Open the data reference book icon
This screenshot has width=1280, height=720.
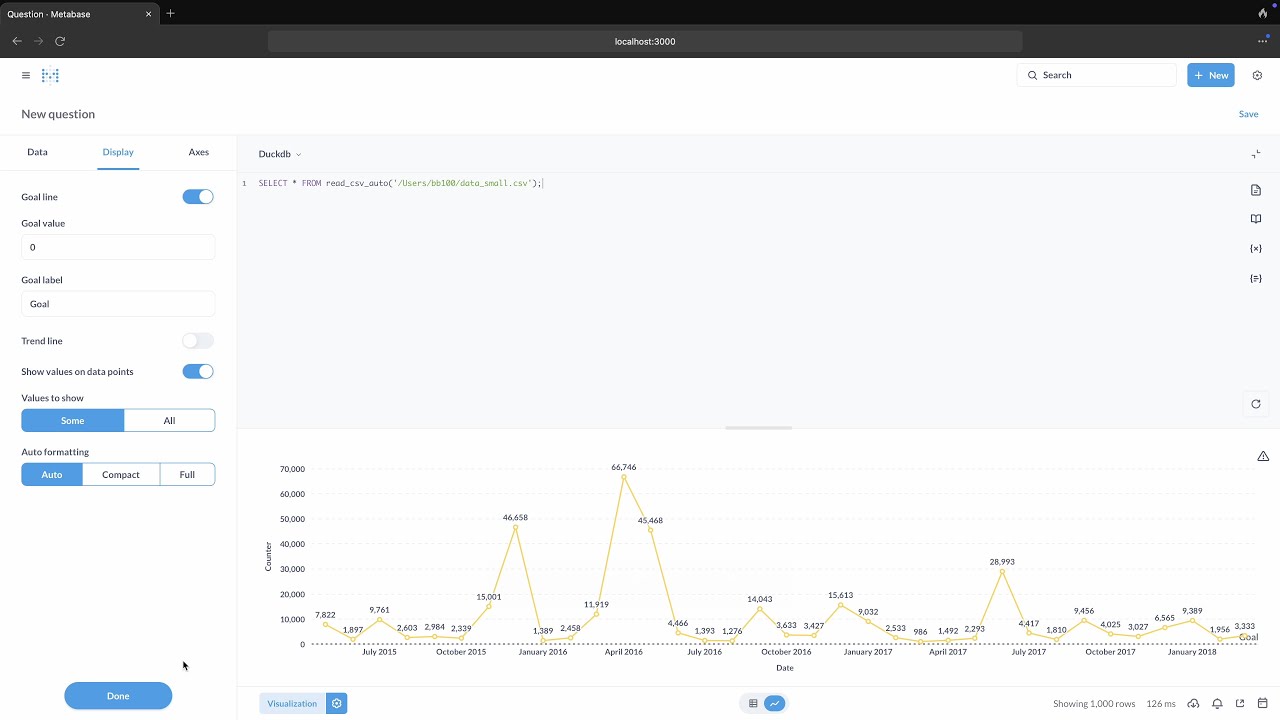pyautogui.click(x=1256, y=219)
